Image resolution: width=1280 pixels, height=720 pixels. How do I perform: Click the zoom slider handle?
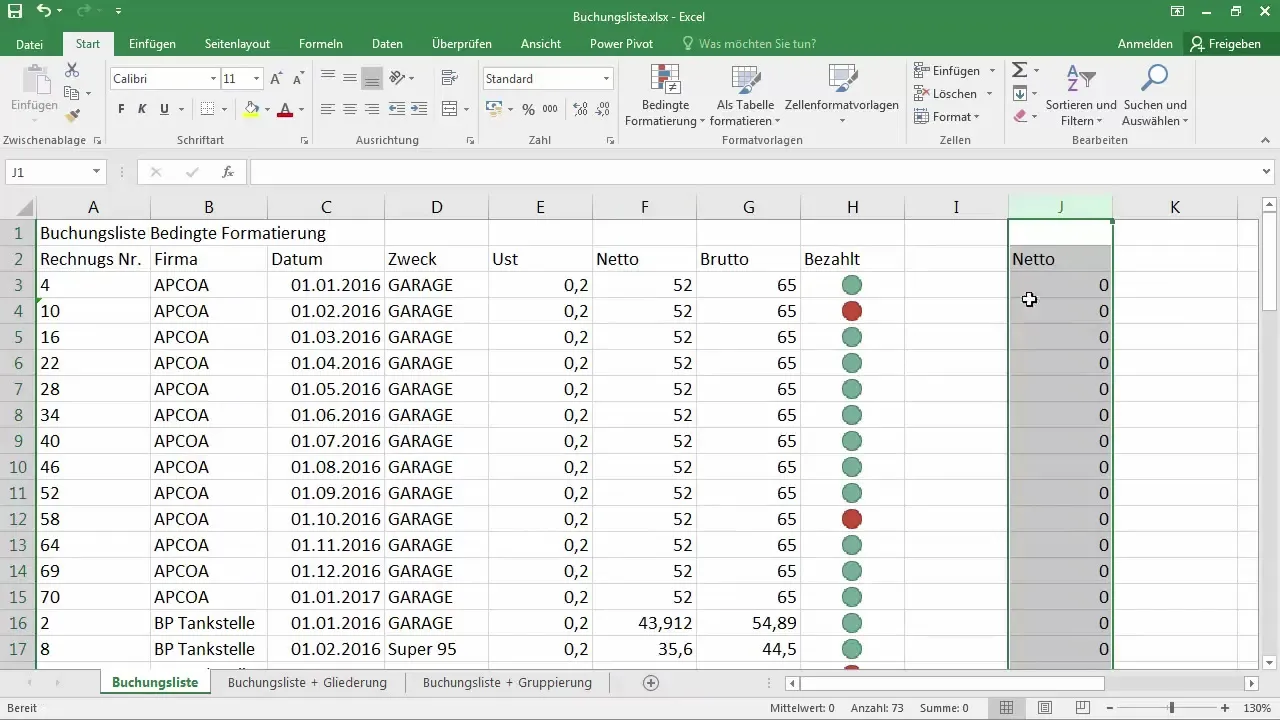[1172, 708]
